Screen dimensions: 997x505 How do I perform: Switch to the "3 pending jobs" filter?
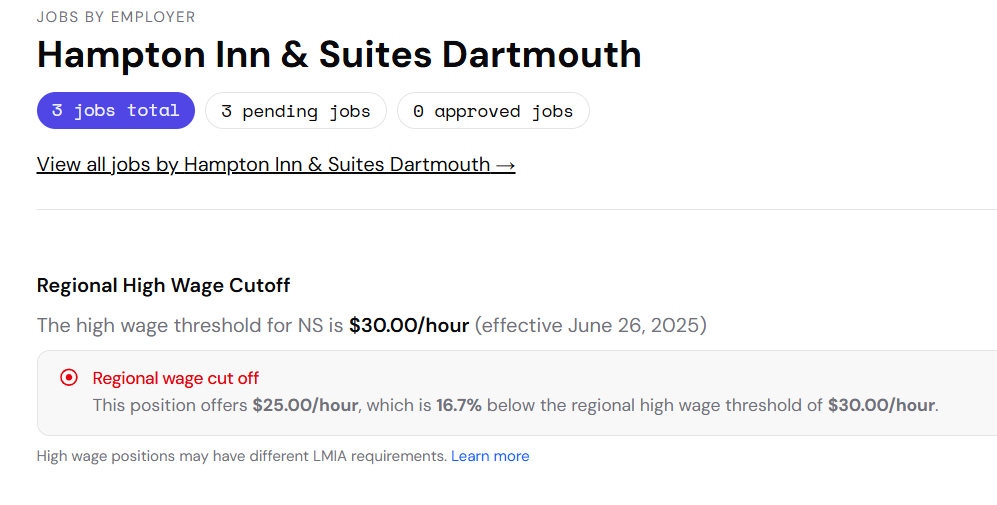click(x=295, y=111)
